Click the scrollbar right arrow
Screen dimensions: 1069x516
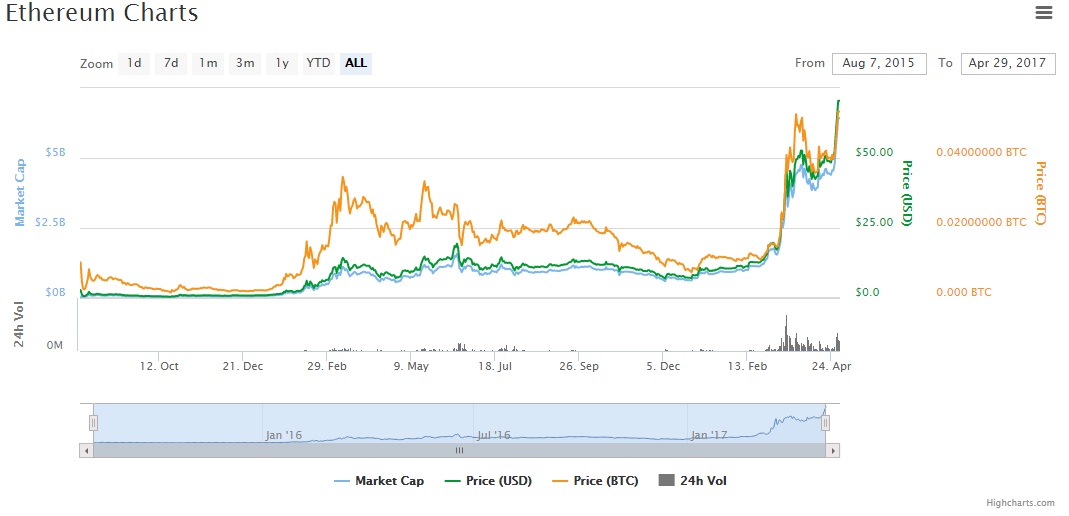tap(832, 451)
